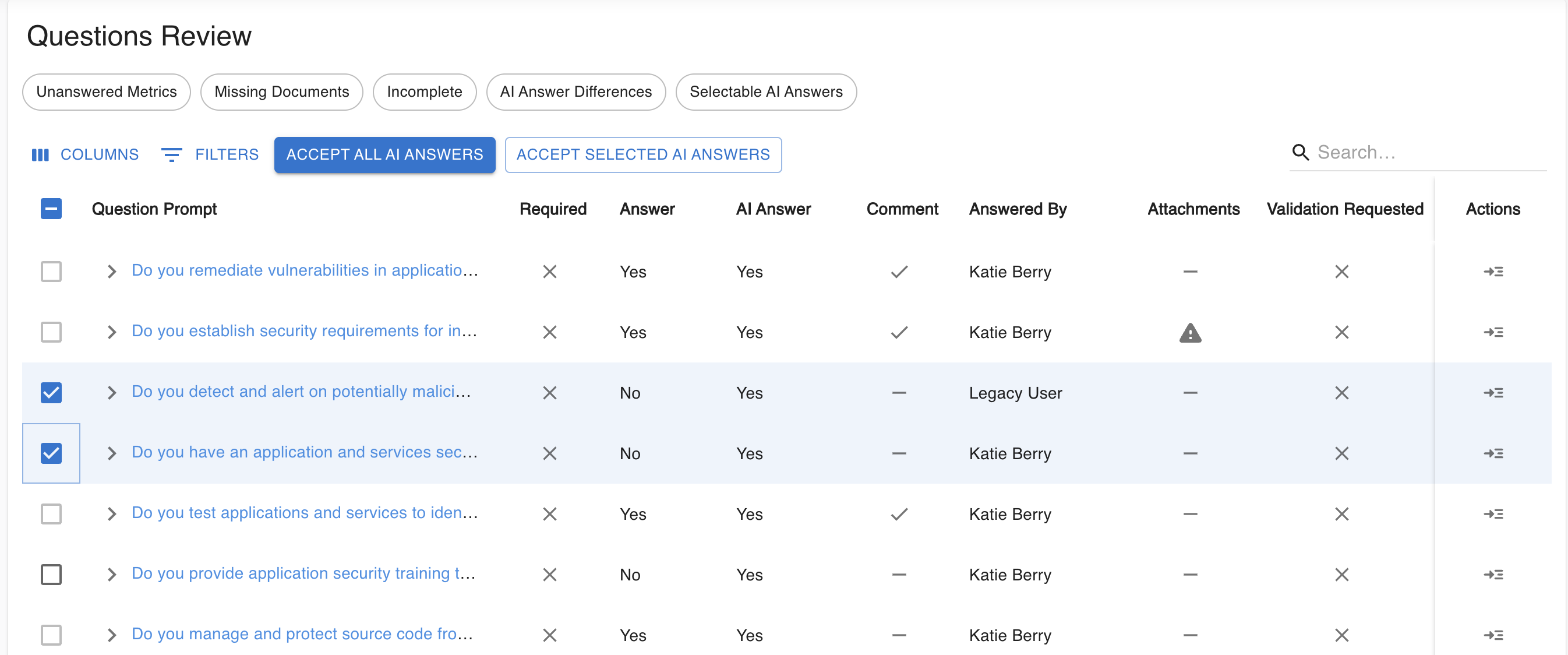Check the test applications row checkbox

pos(51,514)
